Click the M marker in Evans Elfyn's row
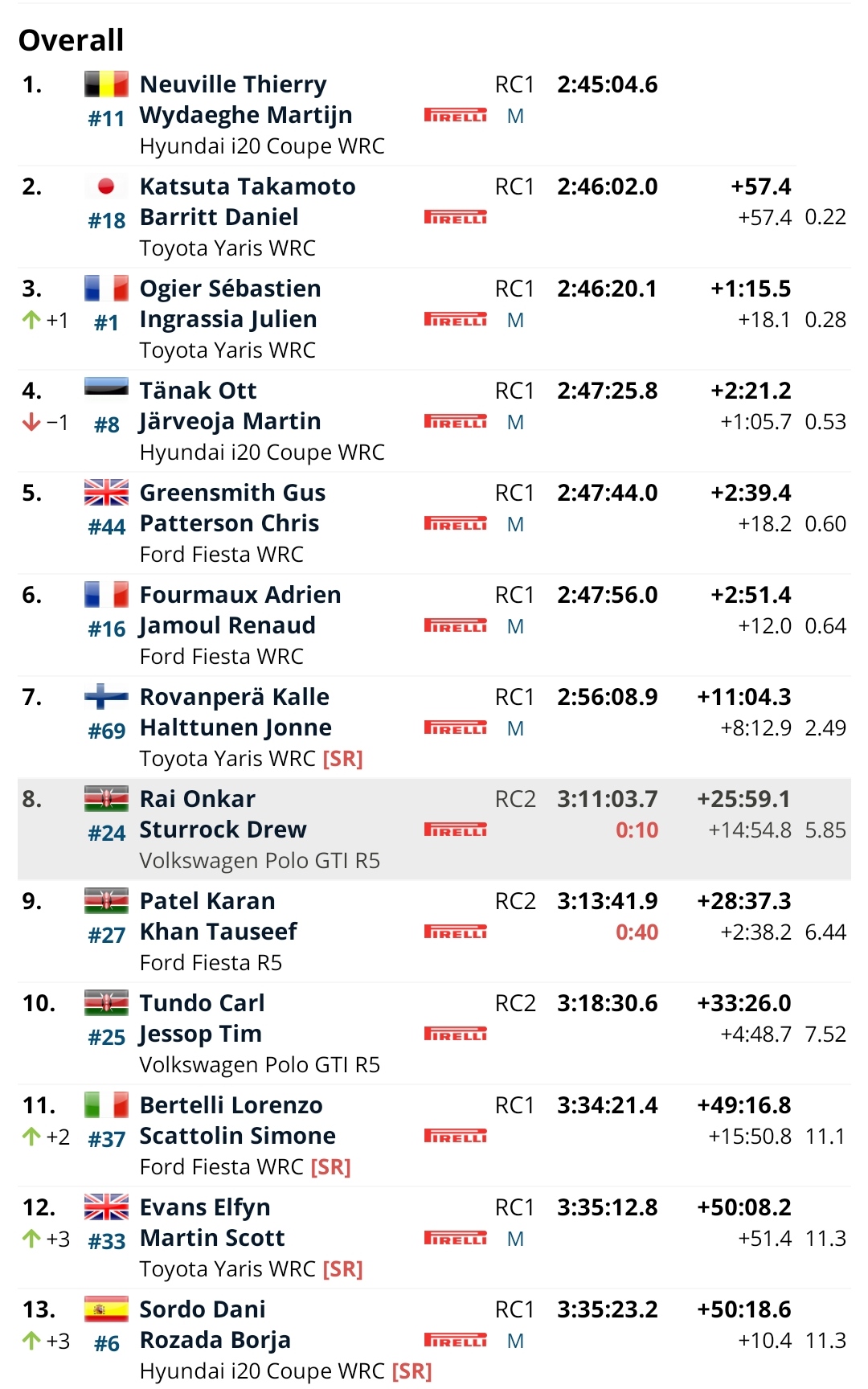This screenshot has height=1389, width=868. pos(515,1239)
